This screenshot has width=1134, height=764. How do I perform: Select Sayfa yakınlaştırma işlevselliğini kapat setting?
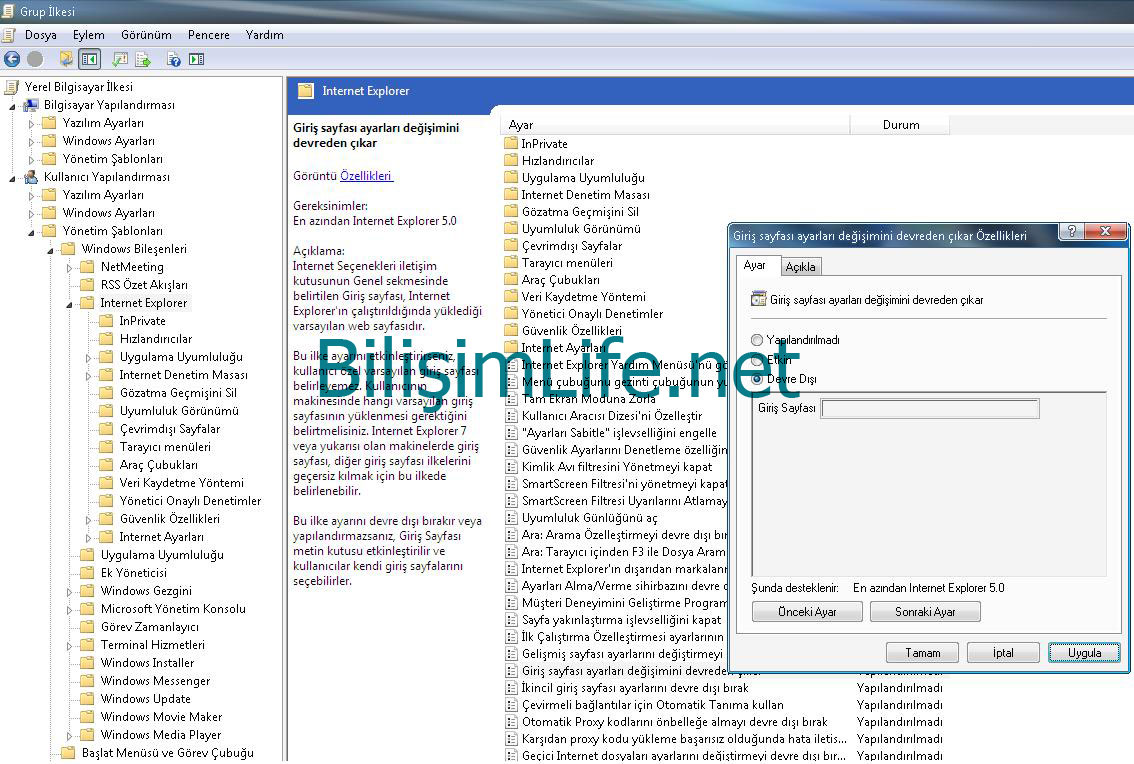tap(621, 620)
